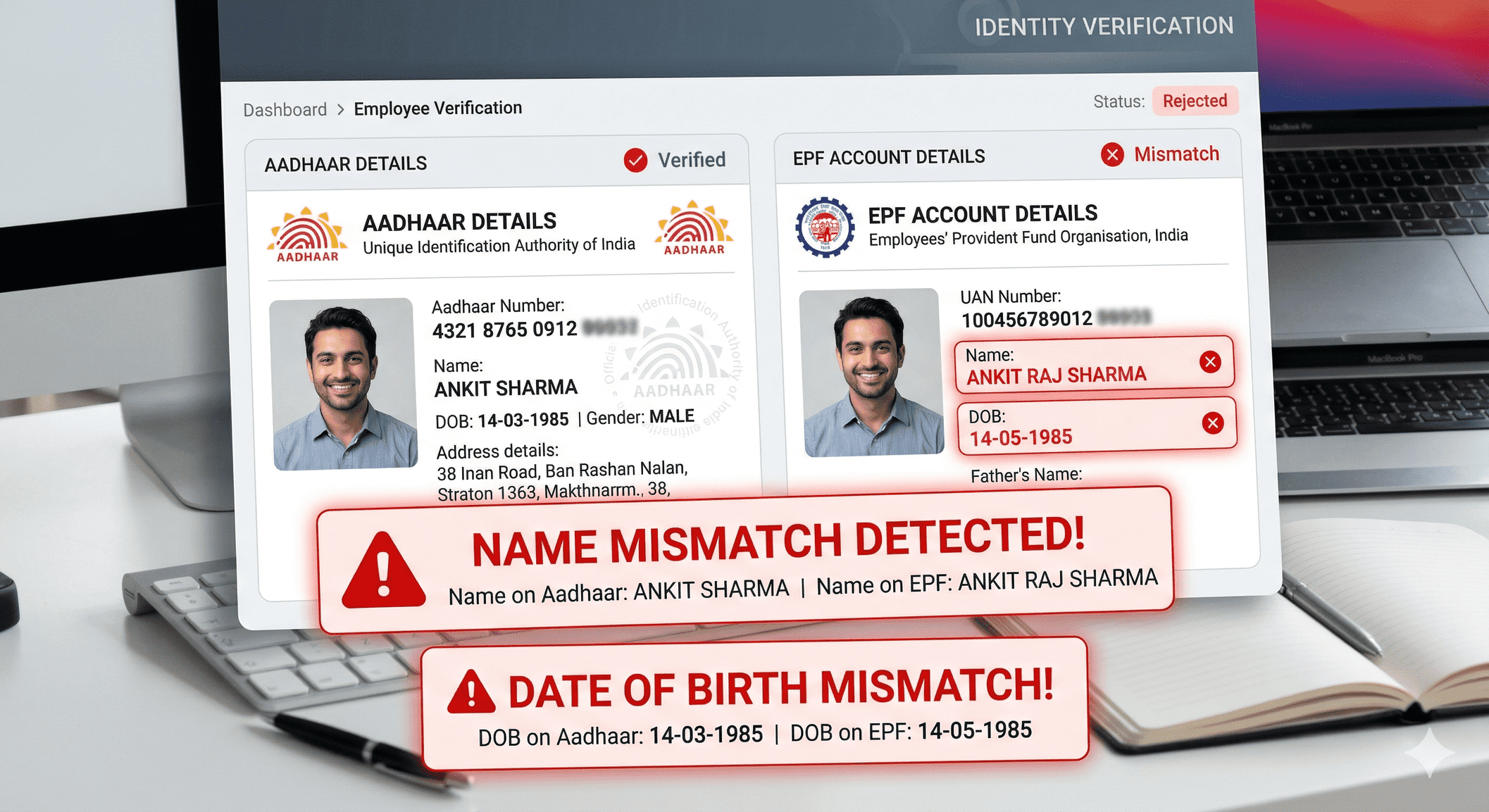Go to the Dashboard breadcrumb link

[285, 110]
